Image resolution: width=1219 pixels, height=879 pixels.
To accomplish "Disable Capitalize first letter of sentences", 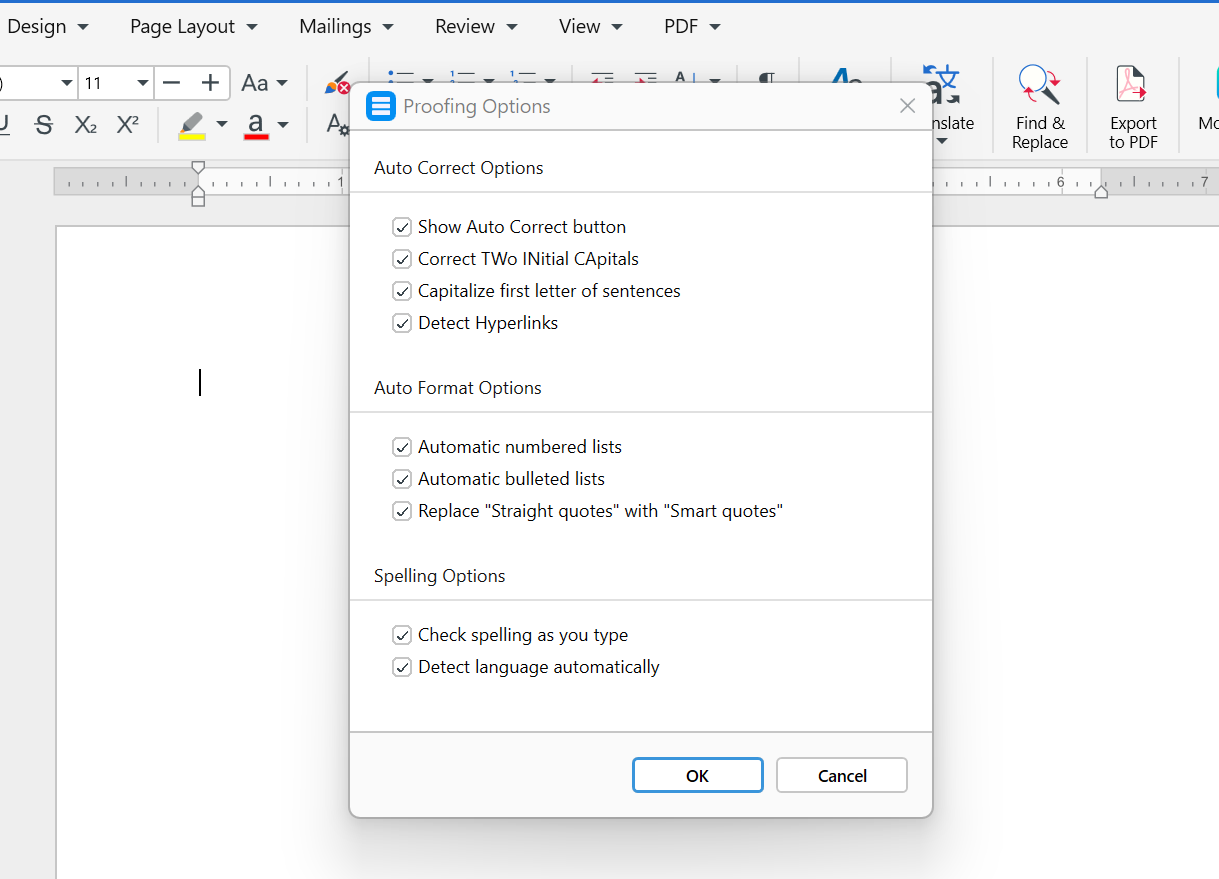I will pyautogui.click(x=402, y=291).
